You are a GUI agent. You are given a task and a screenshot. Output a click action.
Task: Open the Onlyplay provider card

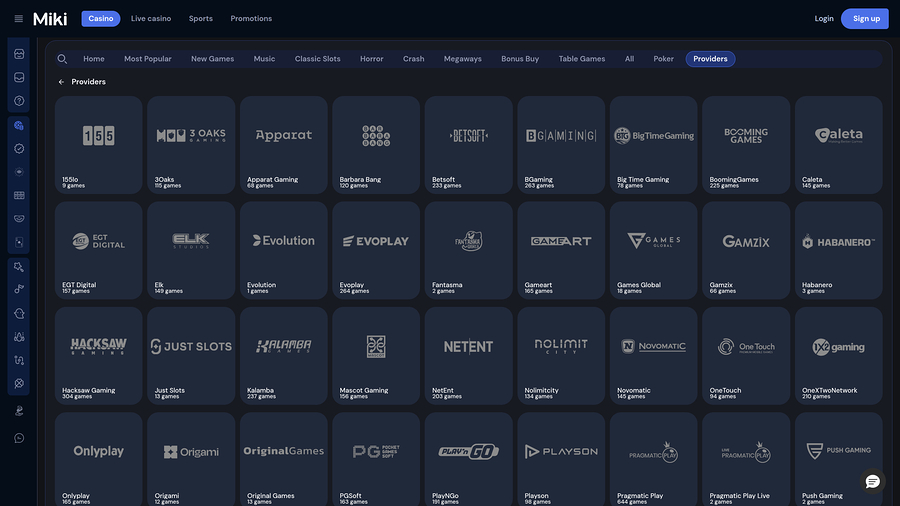click(x=99, y=459)
